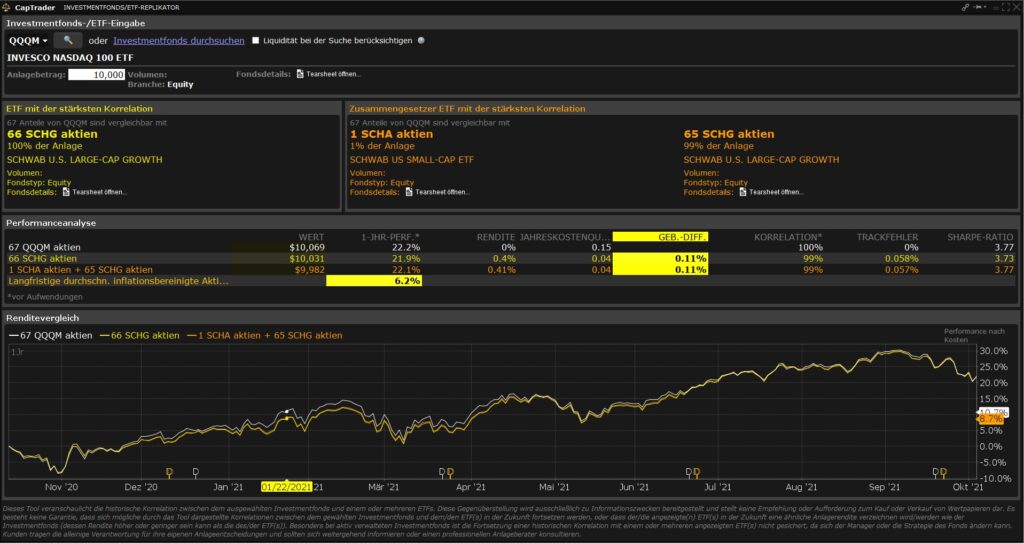Enable Liquidität bei der Suche berücksichtigen checkbox
The height and width of the screenshot is (543, 1024).
tap(256, 41)
